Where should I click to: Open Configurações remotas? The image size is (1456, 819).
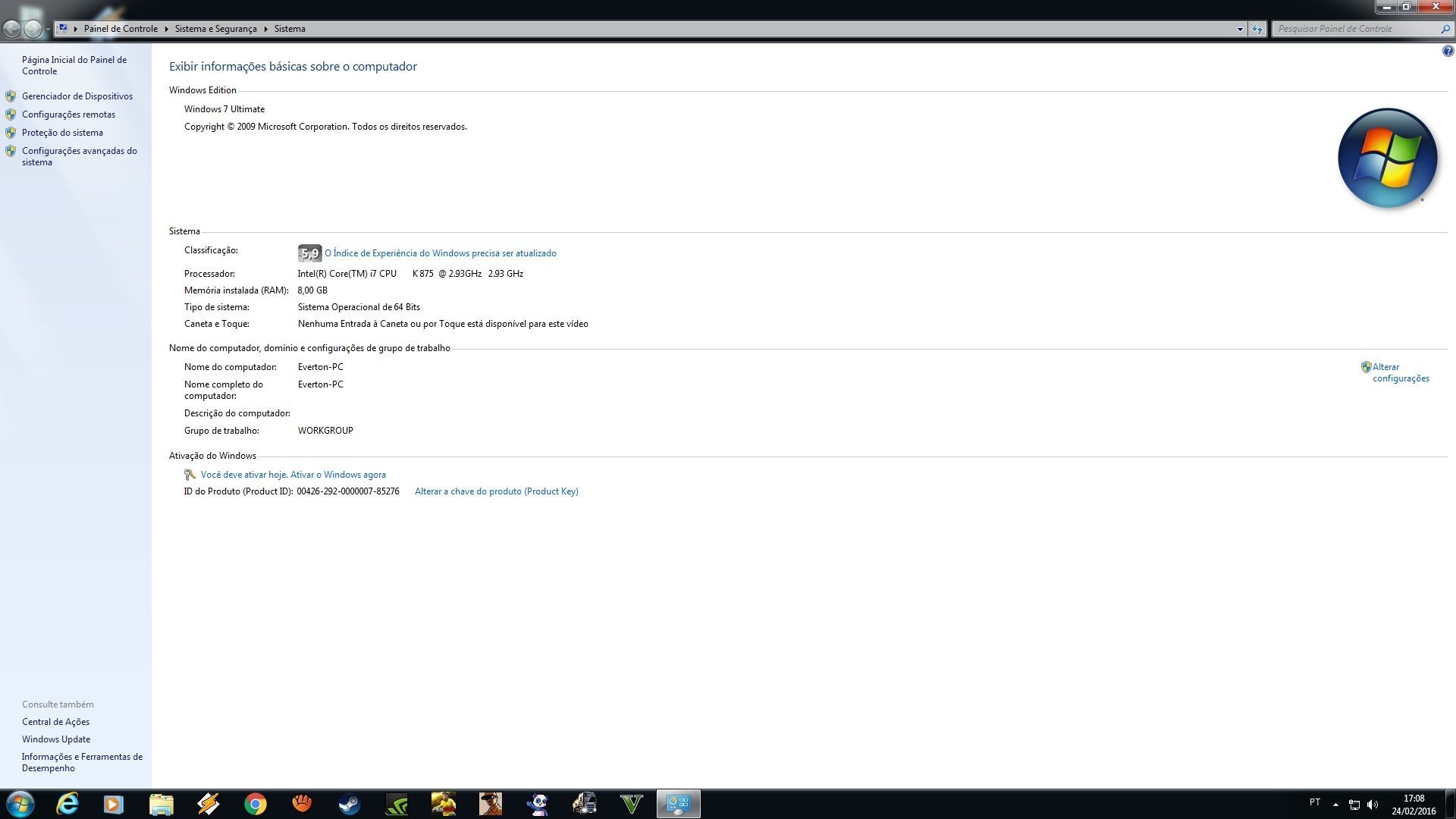pyautogui.click(x=68, y=115)
